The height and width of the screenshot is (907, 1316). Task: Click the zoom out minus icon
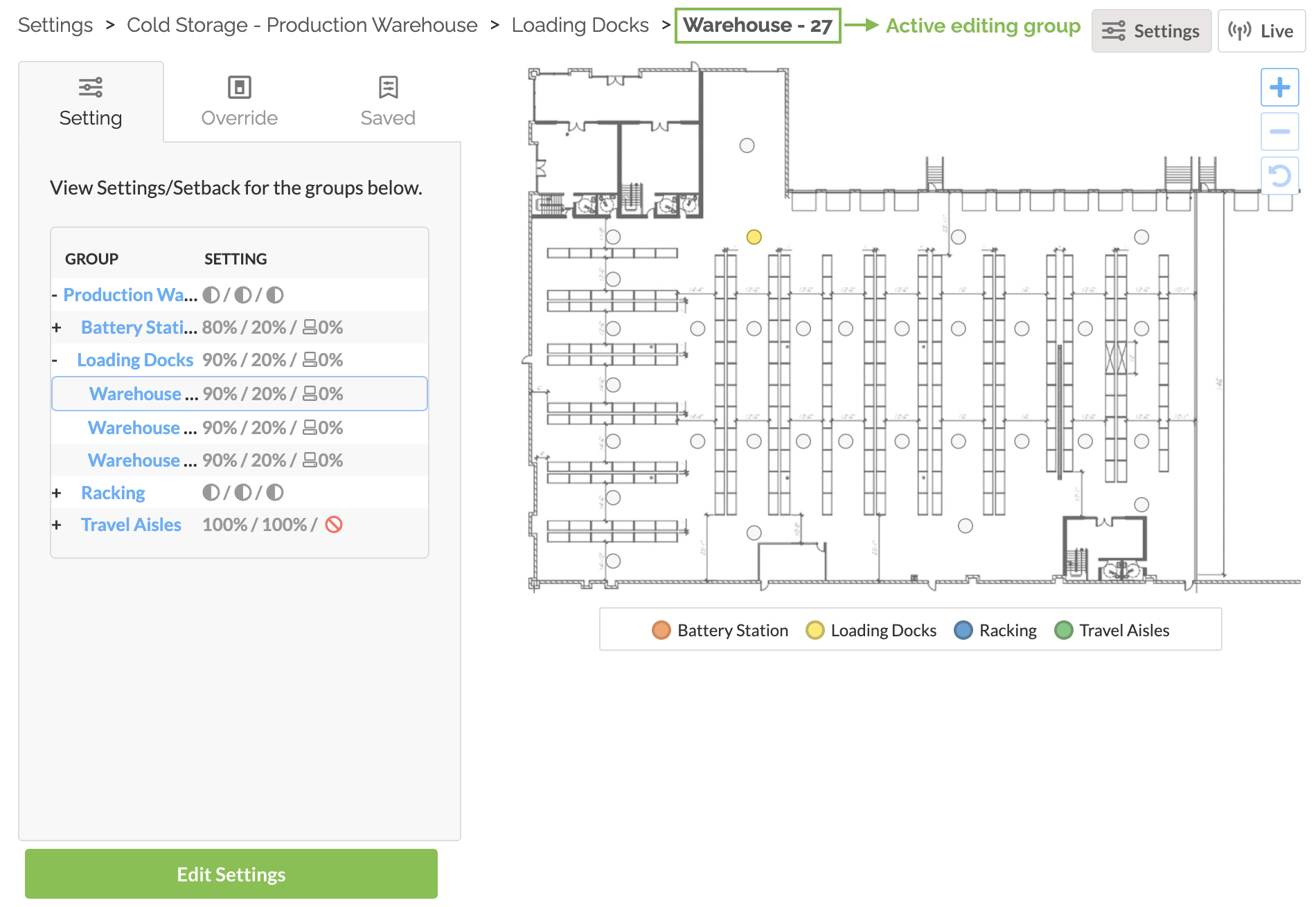[1279, 132]
